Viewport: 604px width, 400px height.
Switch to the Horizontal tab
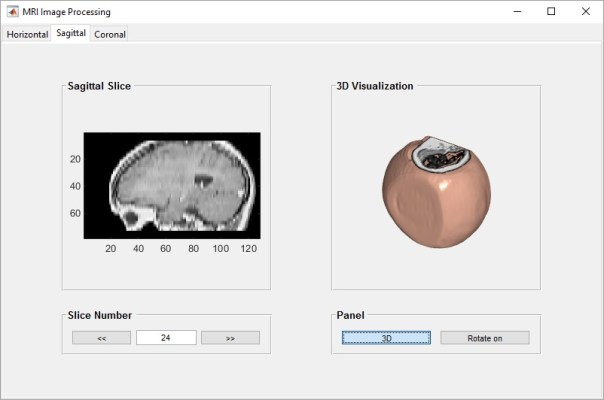(27, 34)
